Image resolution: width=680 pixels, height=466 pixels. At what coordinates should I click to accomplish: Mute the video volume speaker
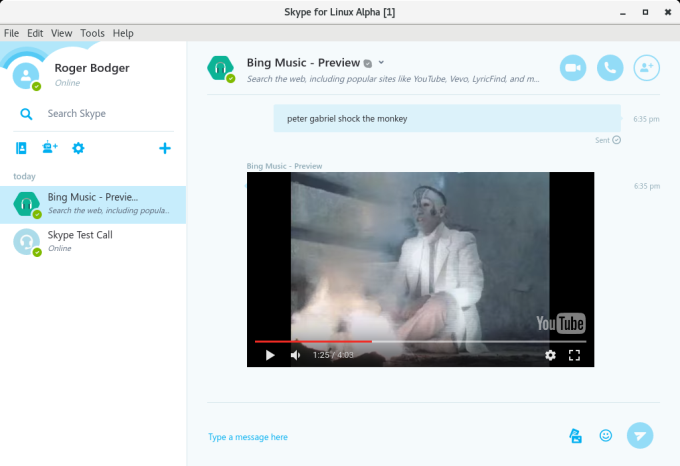point(295,355)
